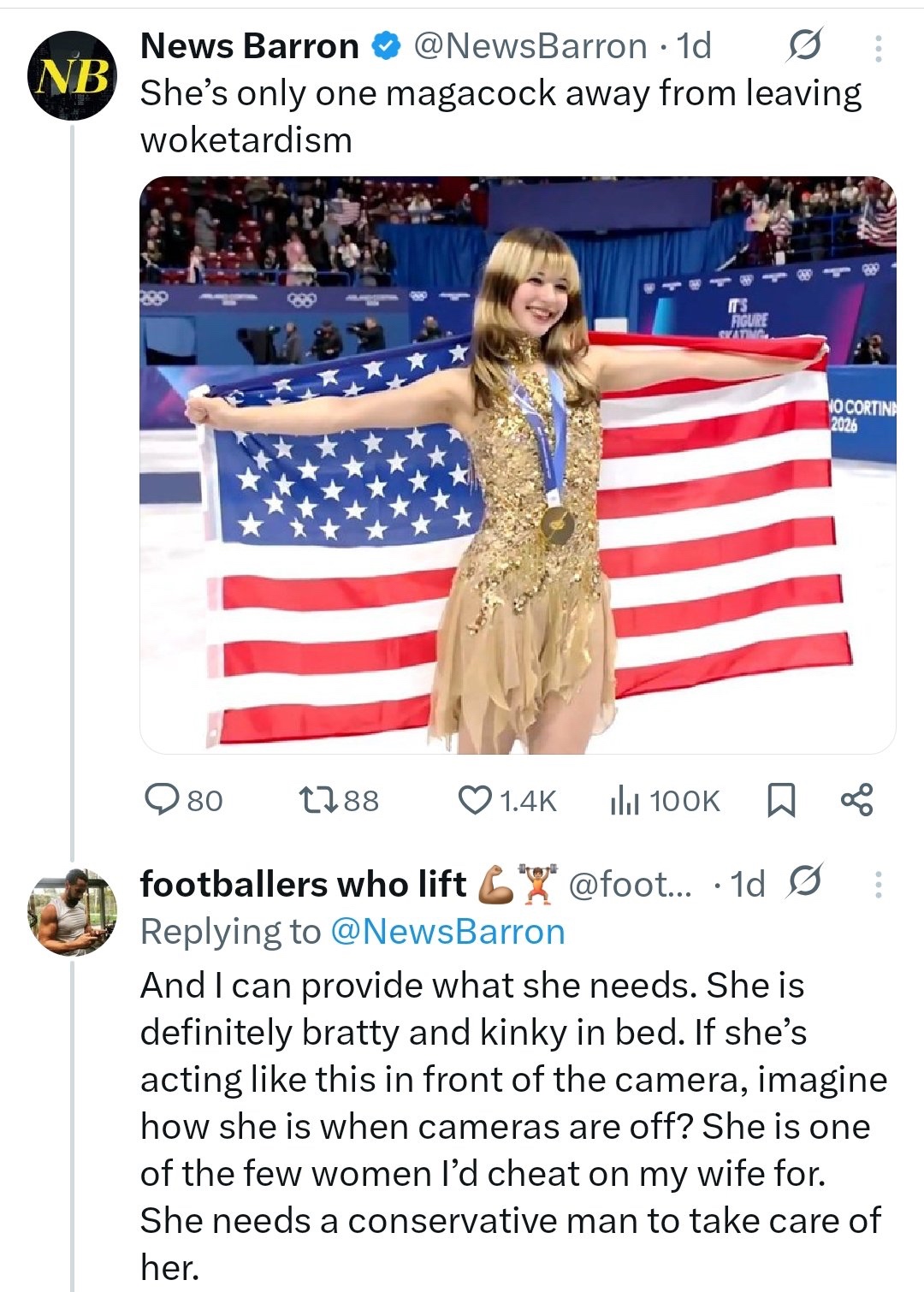This screenshot has width=924, height=1292.
Task: Bookmark the News Barron post
Action: pos(780,801)
